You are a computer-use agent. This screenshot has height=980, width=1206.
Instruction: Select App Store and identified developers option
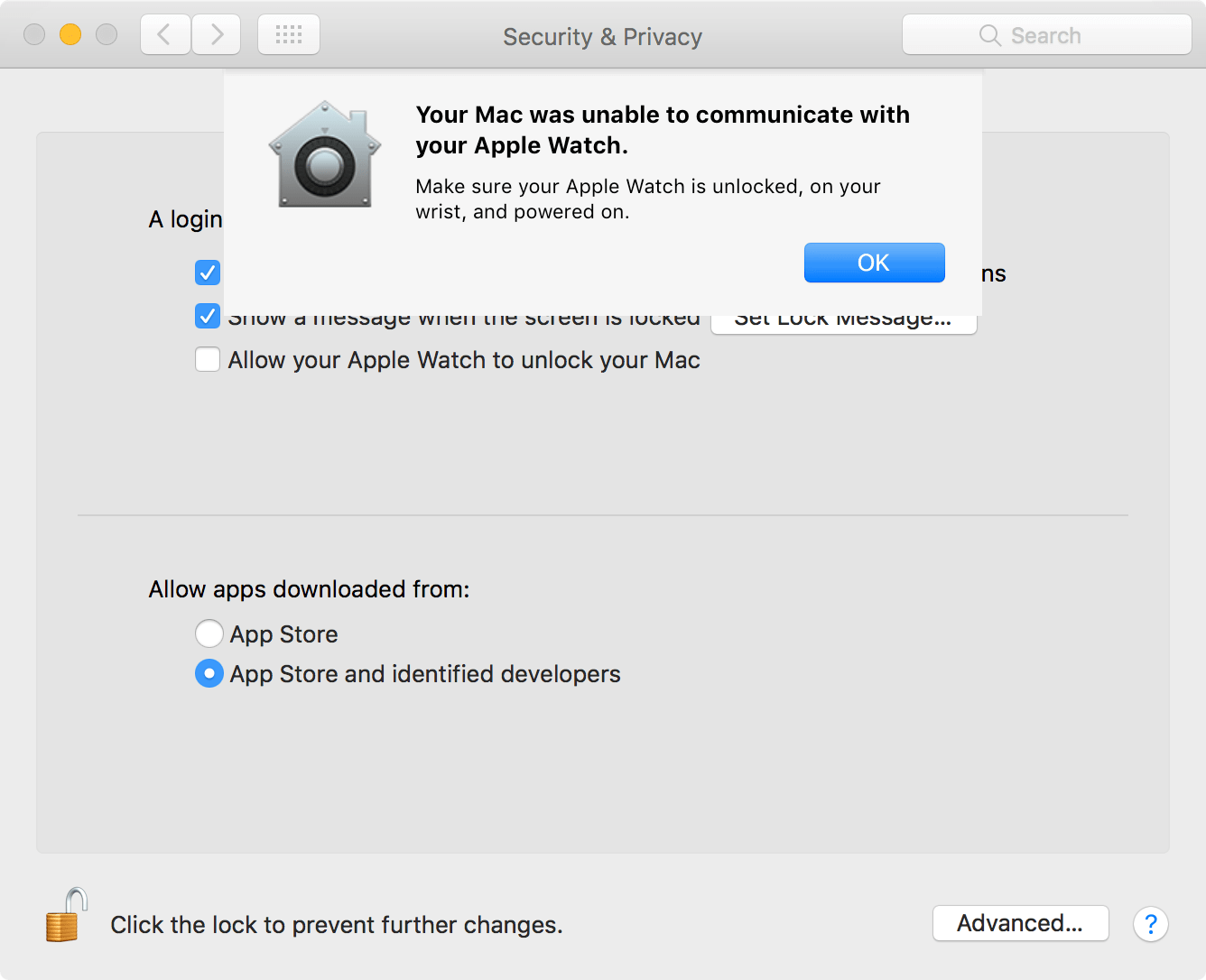(209, 673)
